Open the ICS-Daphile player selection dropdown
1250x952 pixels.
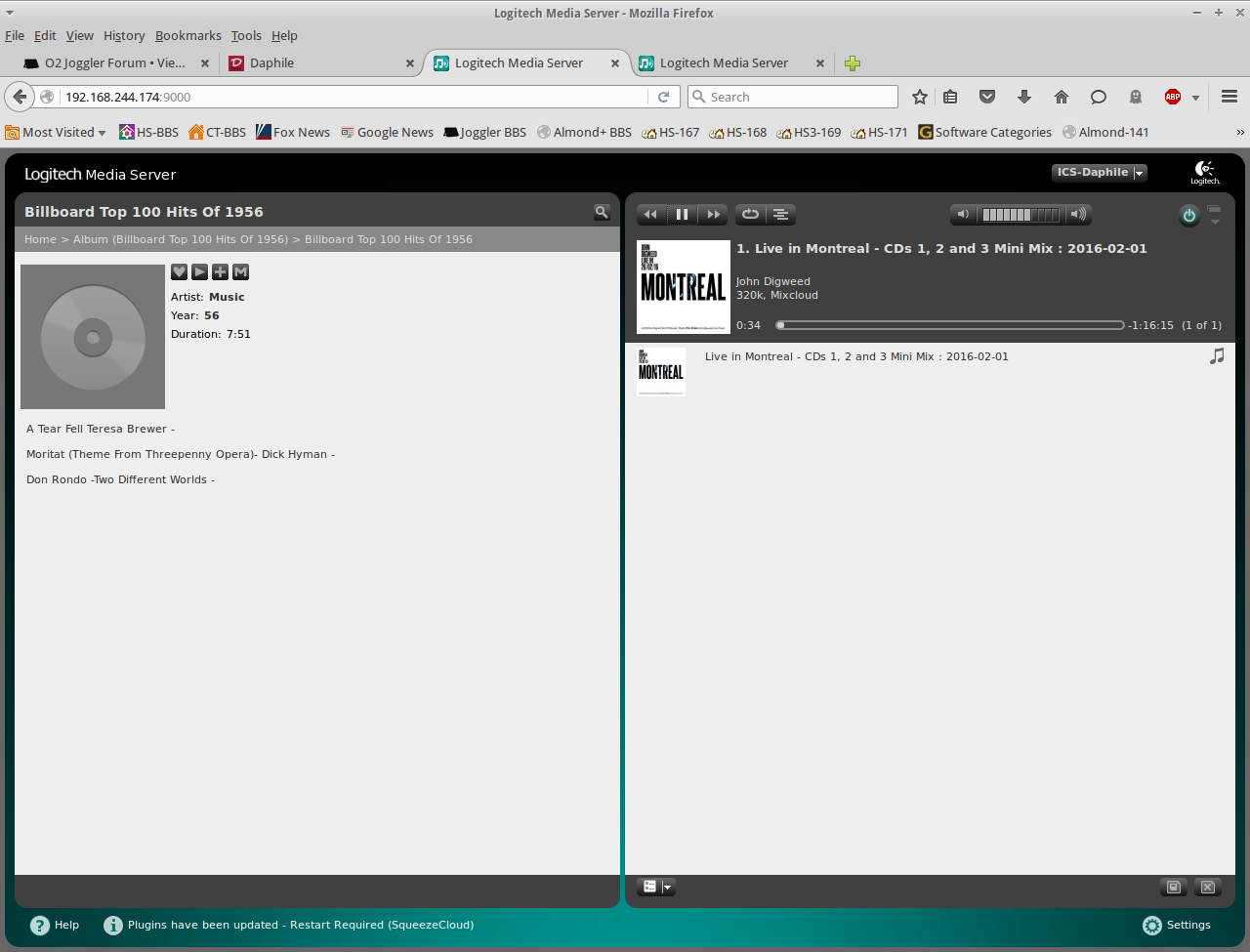[x=1100, y=173]
